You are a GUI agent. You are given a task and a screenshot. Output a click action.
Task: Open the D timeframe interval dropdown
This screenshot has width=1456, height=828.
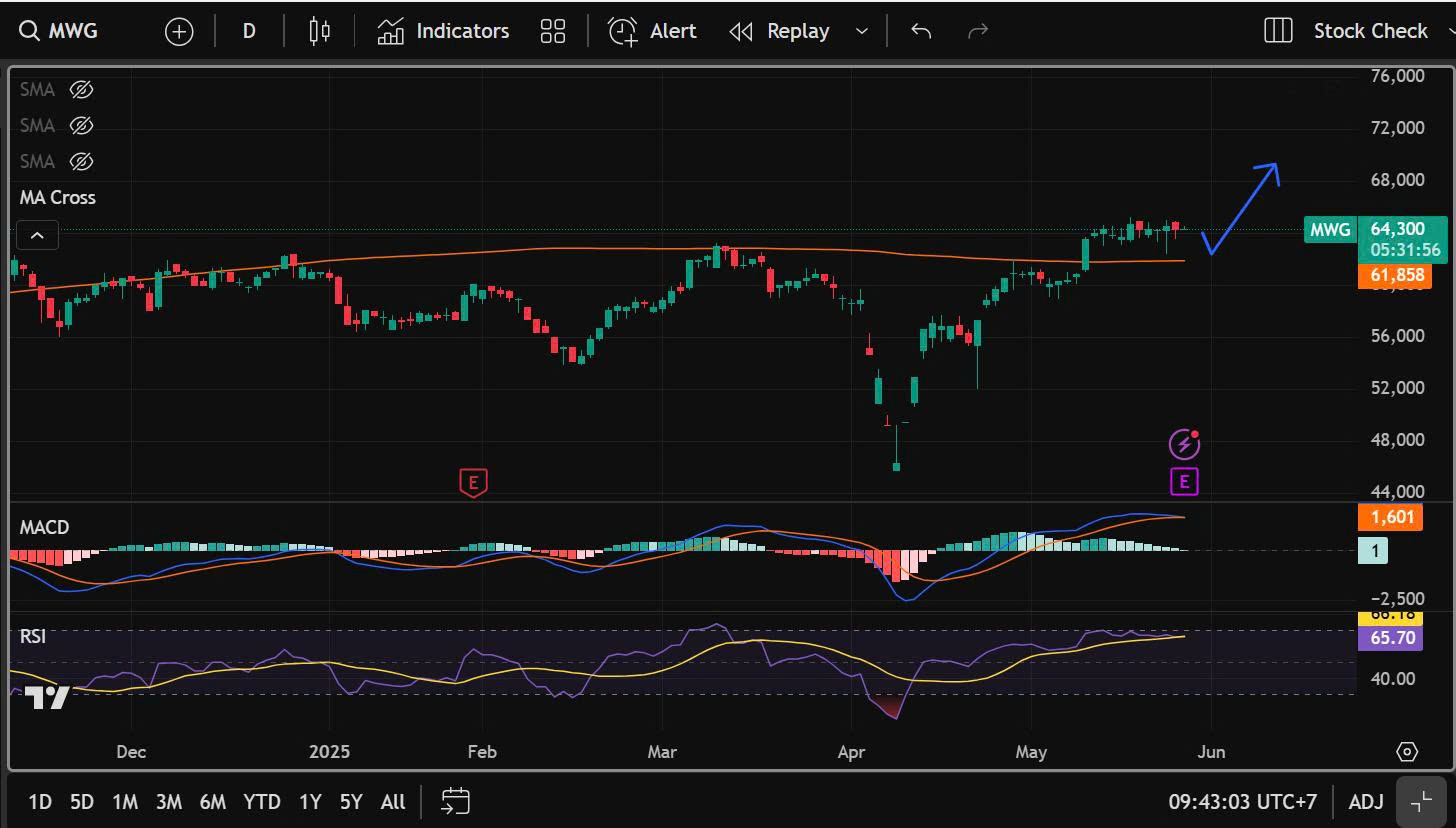[x=249, y=31]
